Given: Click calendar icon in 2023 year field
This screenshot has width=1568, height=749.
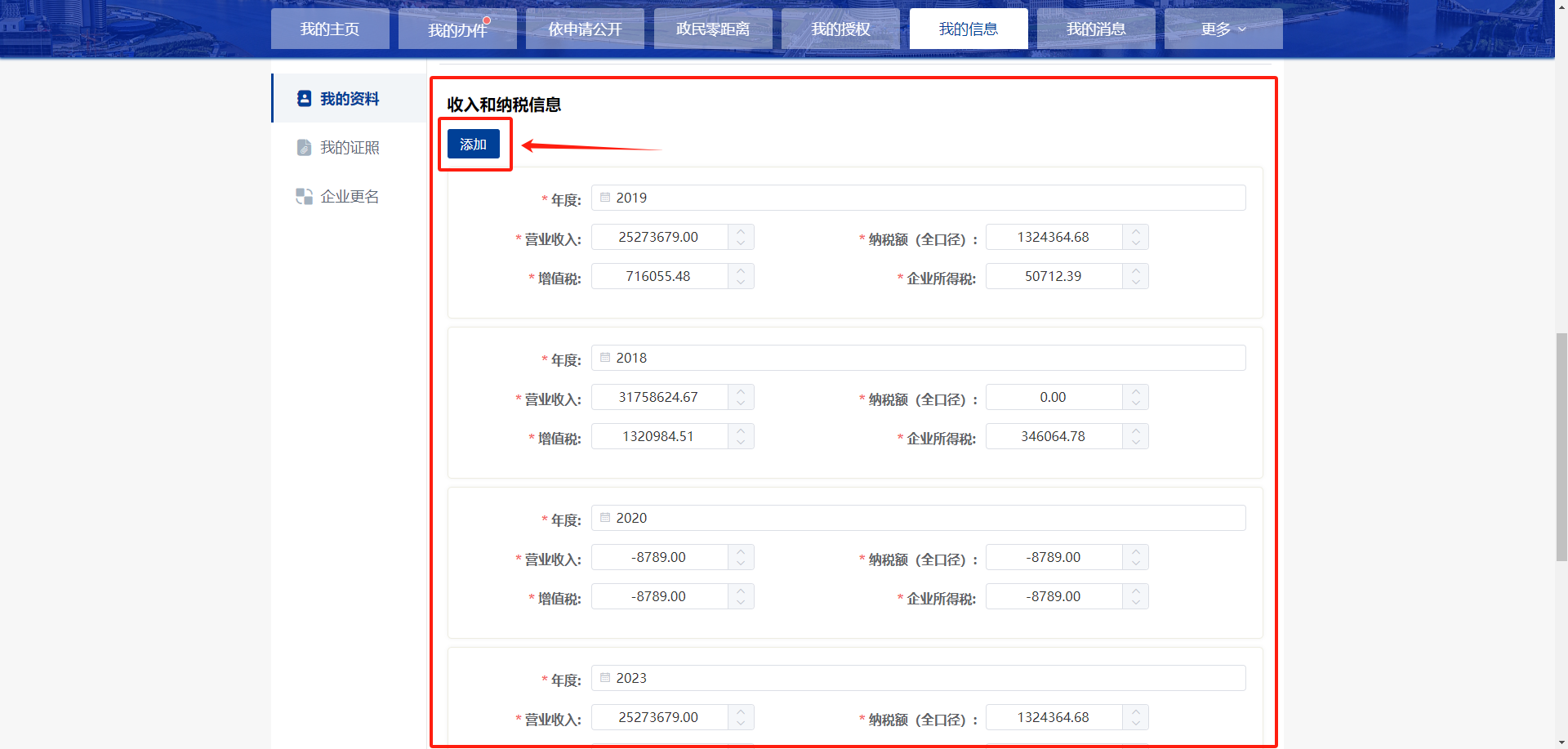Looking at the screenshot, I should pos(605,678).
